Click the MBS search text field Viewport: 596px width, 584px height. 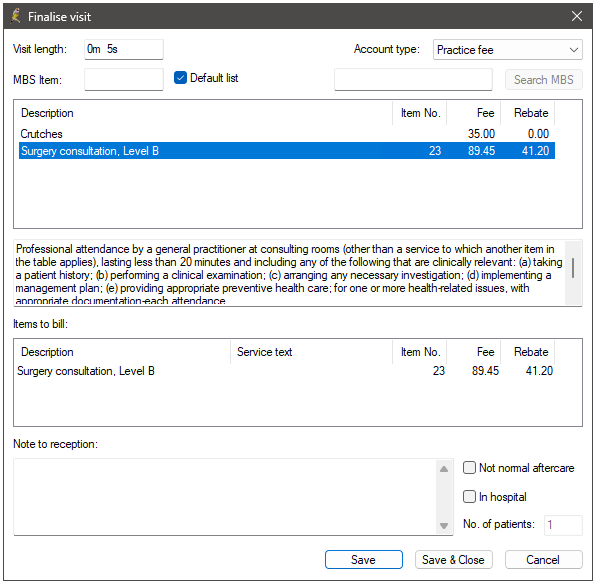tap(413, 79)
